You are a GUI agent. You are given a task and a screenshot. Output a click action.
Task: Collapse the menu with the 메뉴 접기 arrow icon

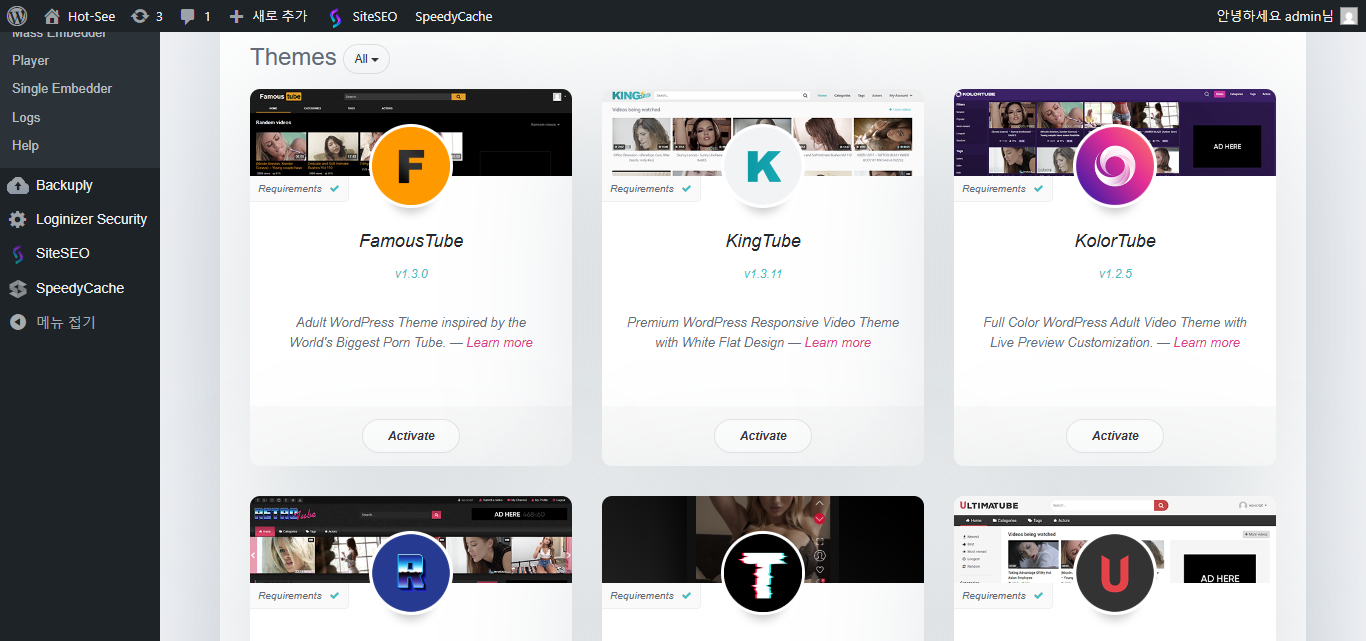17,322
